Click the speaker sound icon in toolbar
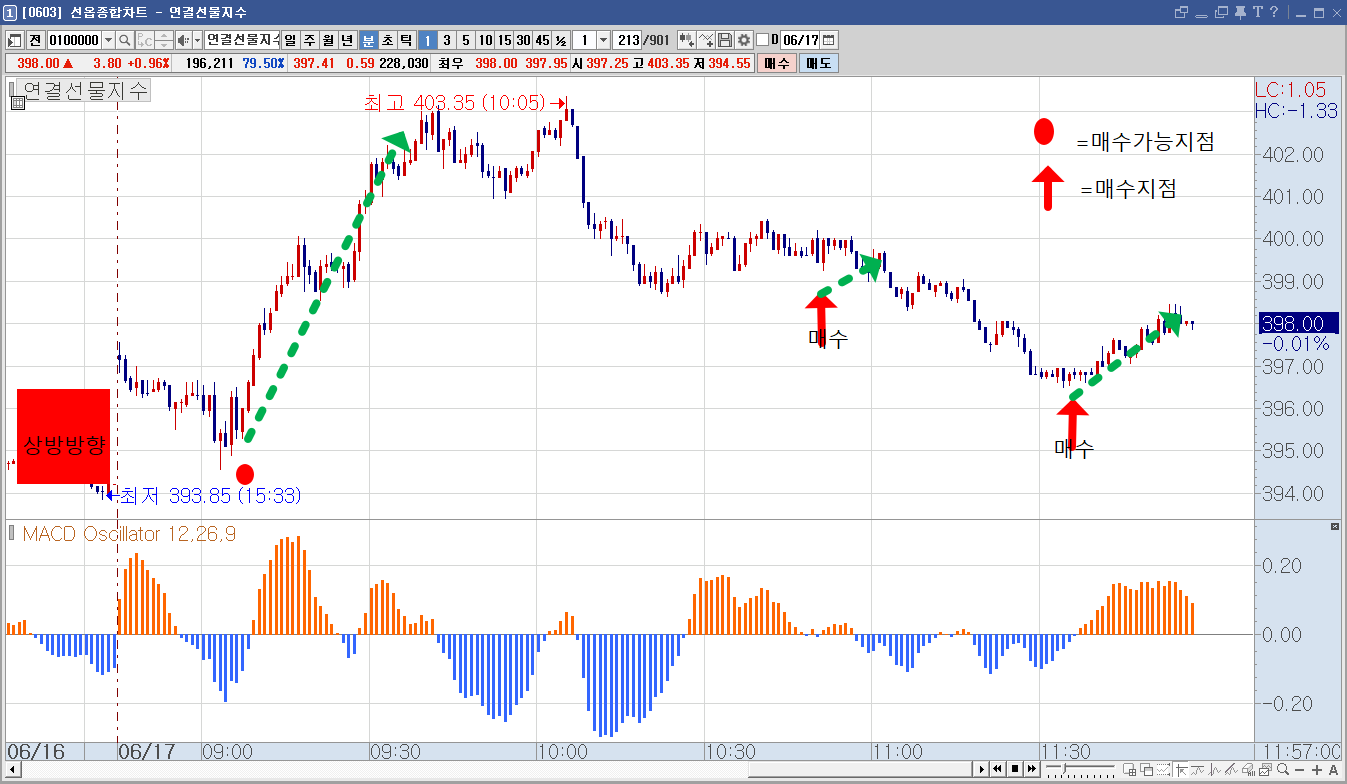Screen dimensions: 1347x784 [182, 40]
